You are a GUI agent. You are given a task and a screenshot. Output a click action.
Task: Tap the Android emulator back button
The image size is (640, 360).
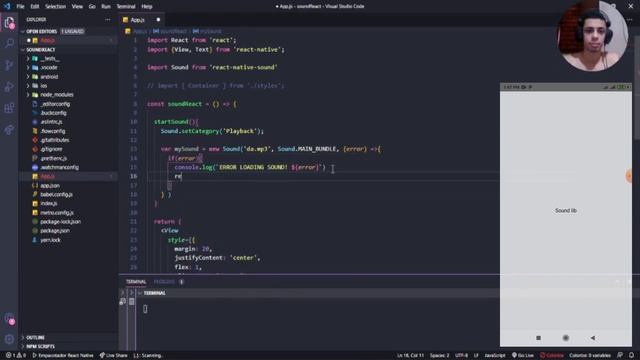(593, 338)
